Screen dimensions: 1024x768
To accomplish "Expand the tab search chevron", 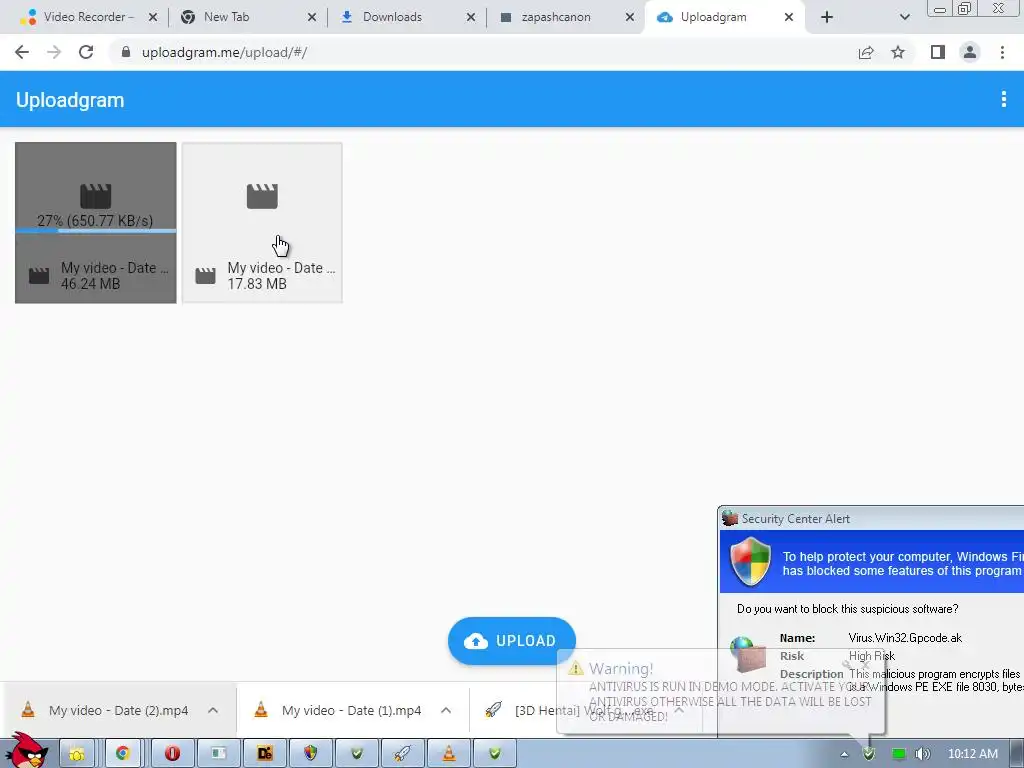I will [904, 18].
